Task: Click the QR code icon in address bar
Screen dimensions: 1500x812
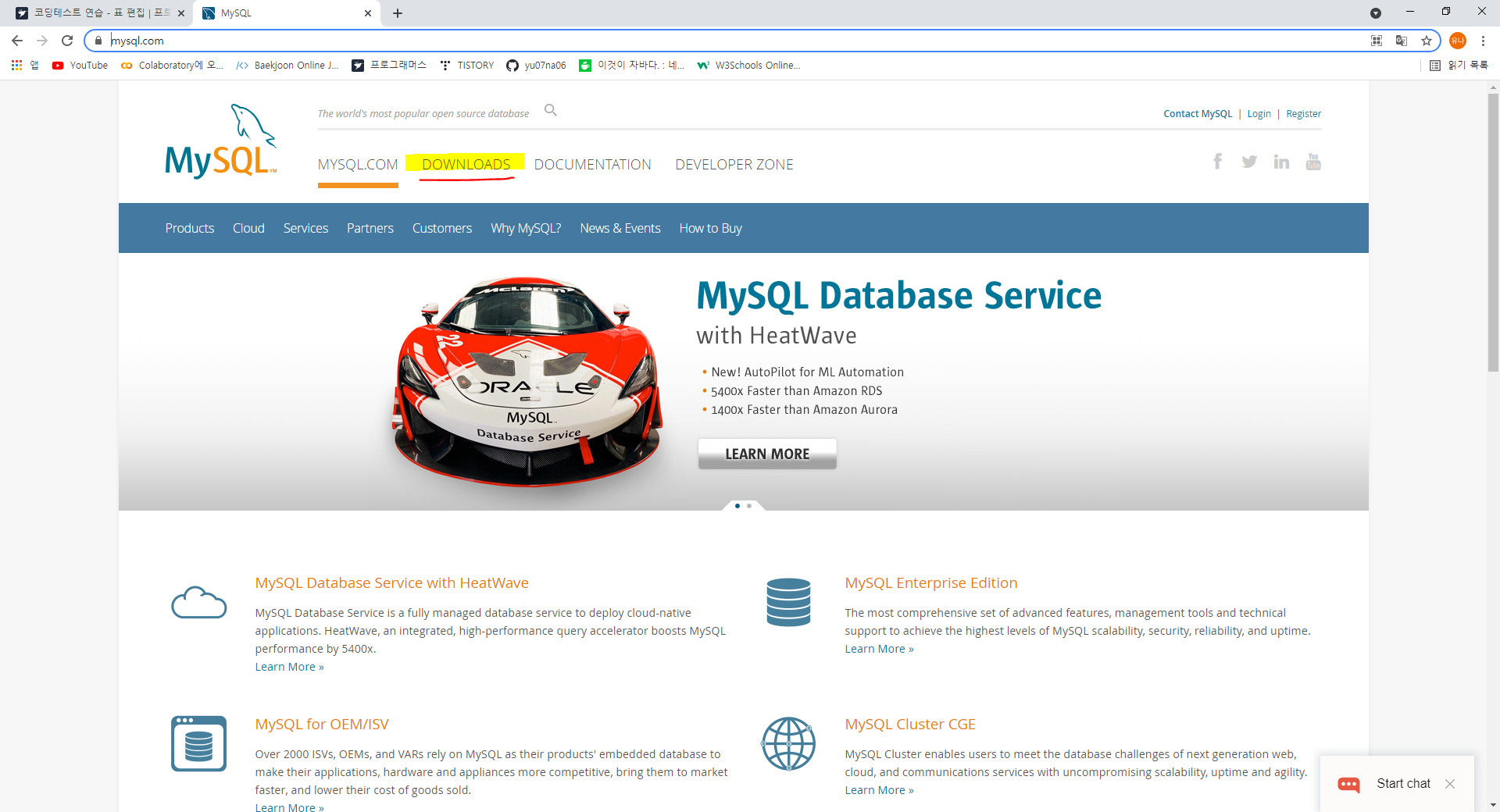Action: point(1377,41)
